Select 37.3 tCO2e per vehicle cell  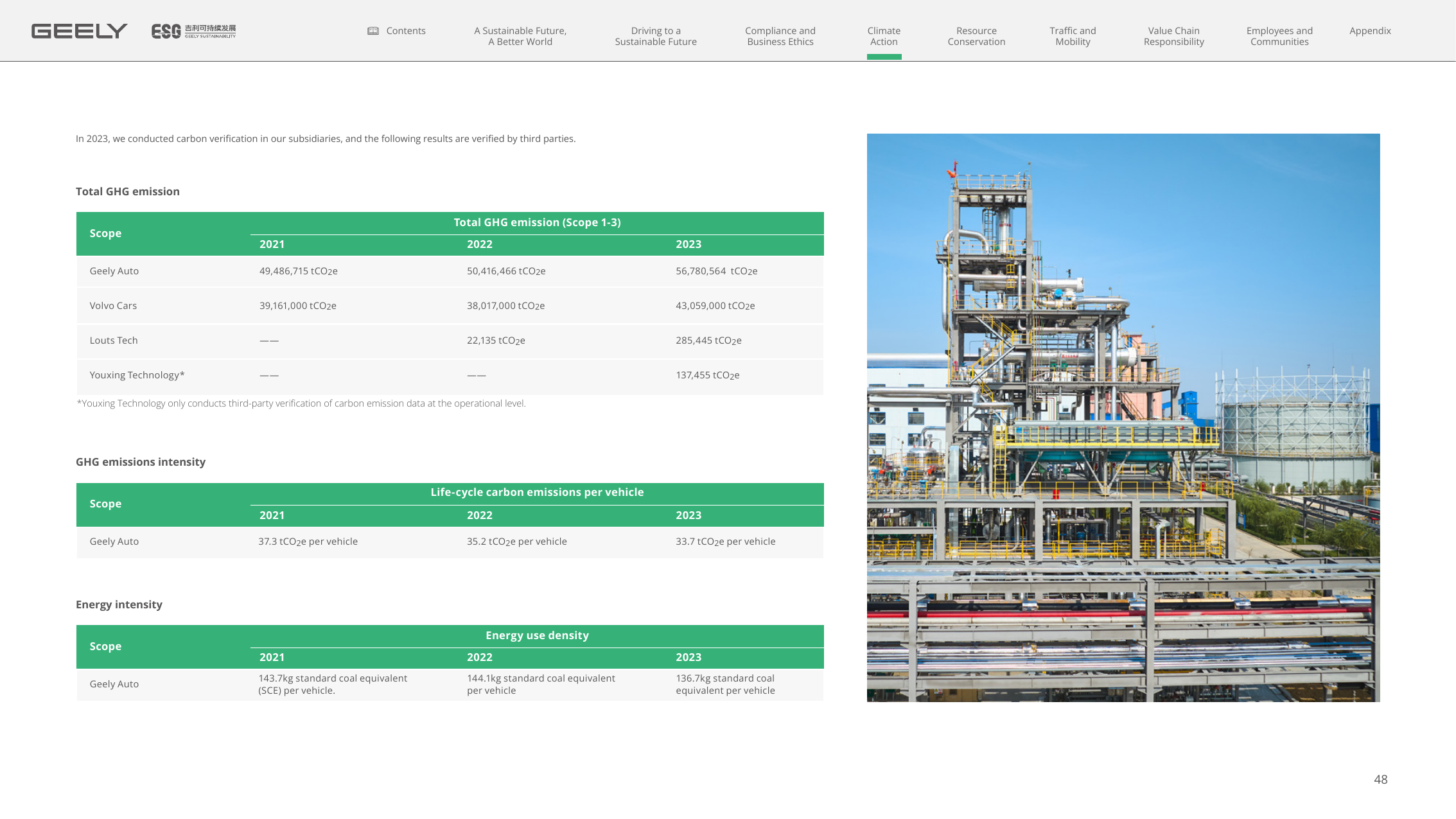pos(308,542)
